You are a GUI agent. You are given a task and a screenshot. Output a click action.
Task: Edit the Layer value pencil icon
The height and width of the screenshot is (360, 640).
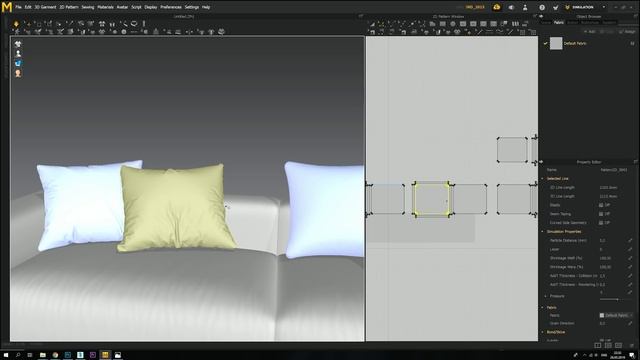point(630,249)
